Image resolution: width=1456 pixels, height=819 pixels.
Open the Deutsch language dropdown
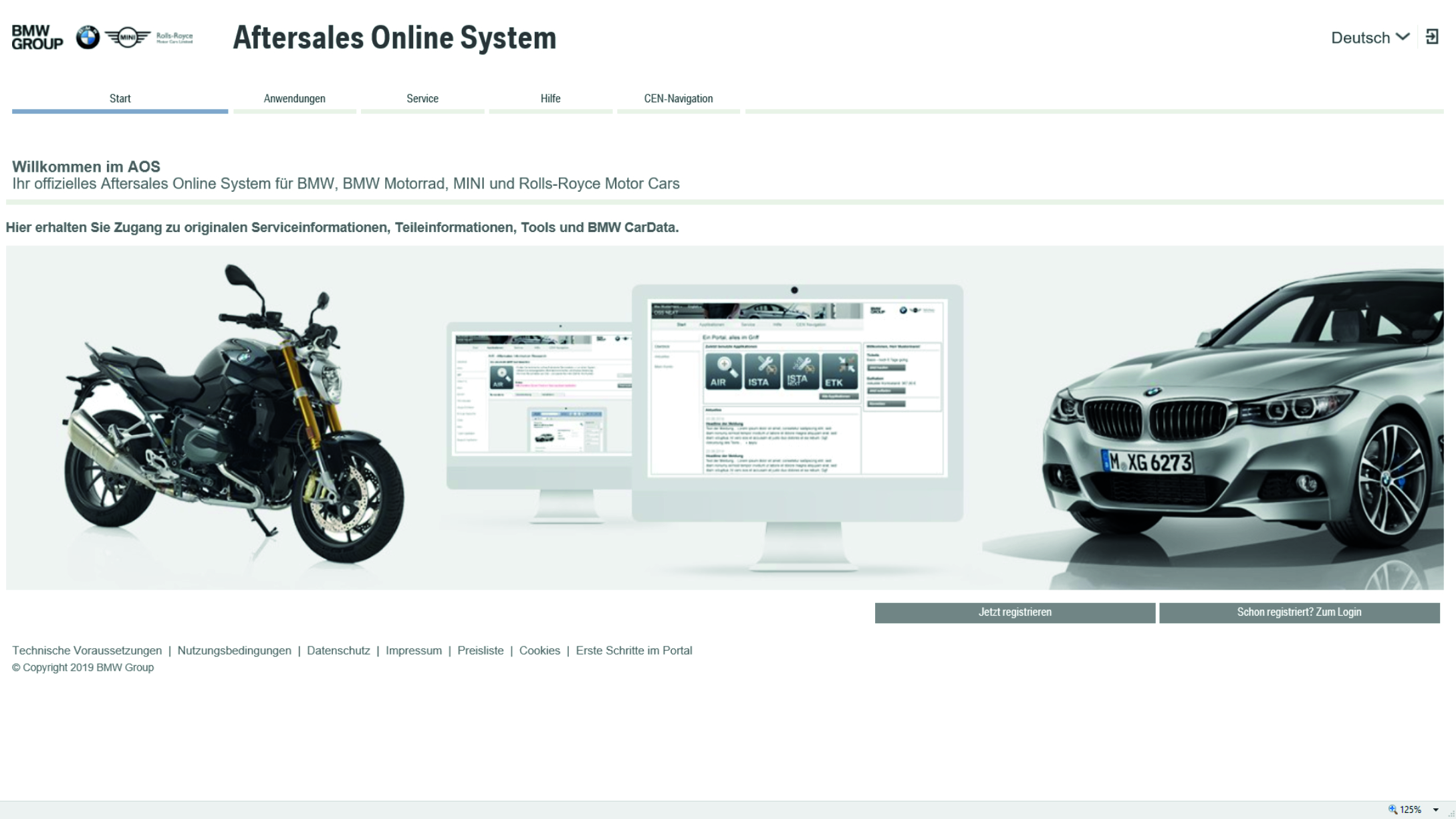tap(1370, 37)
